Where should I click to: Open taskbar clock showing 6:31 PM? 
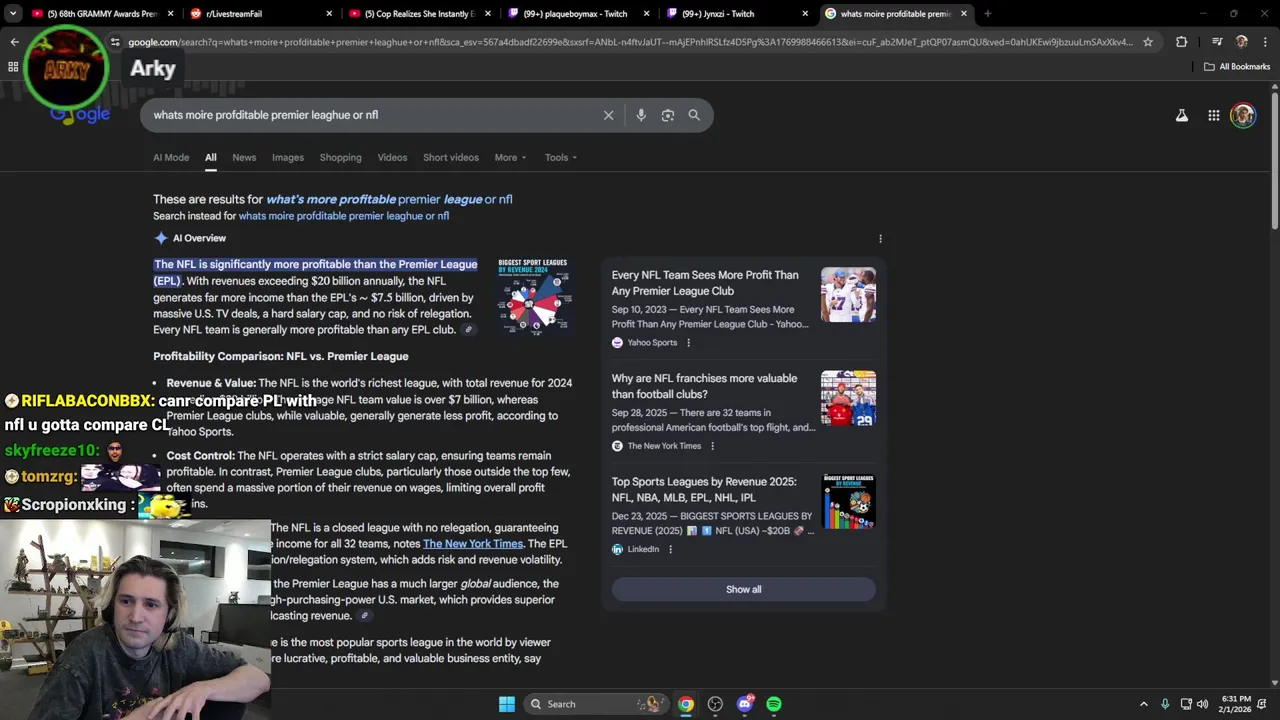tap(1236, 704)
